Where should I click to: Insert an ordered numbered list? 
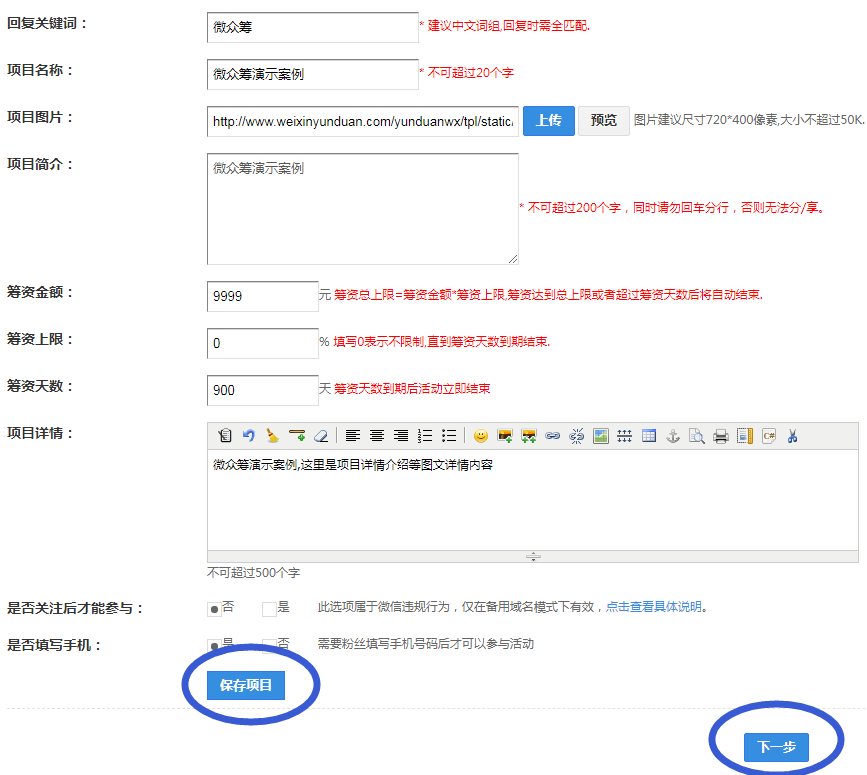coord(425,436)
